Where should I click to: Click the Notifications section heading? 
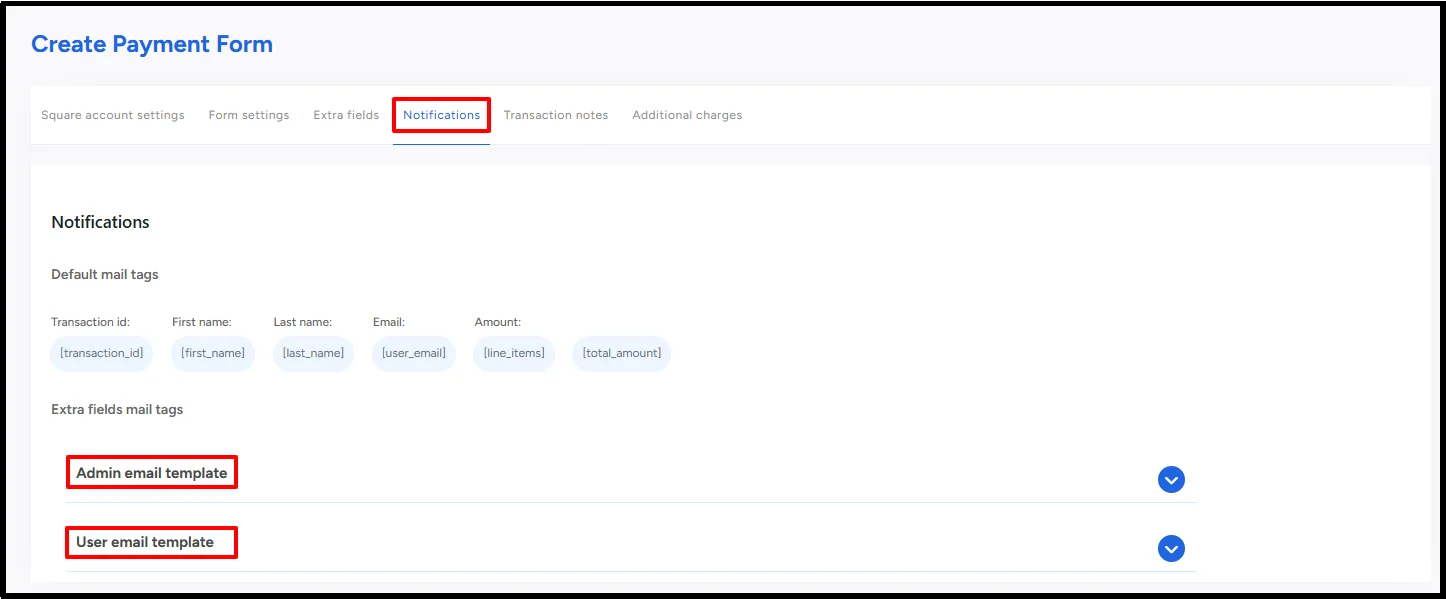click(100, 222)
